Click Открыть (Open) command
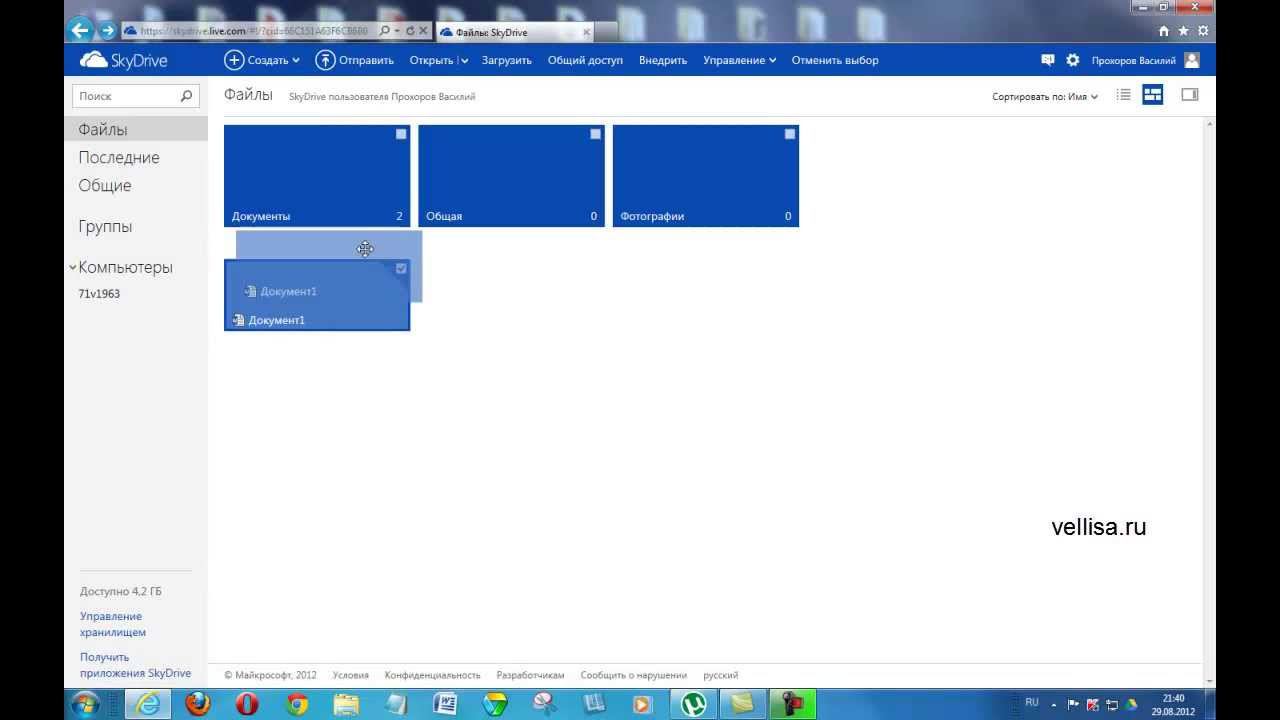This screenshot has width=1280, height=720. click(431, 60)
